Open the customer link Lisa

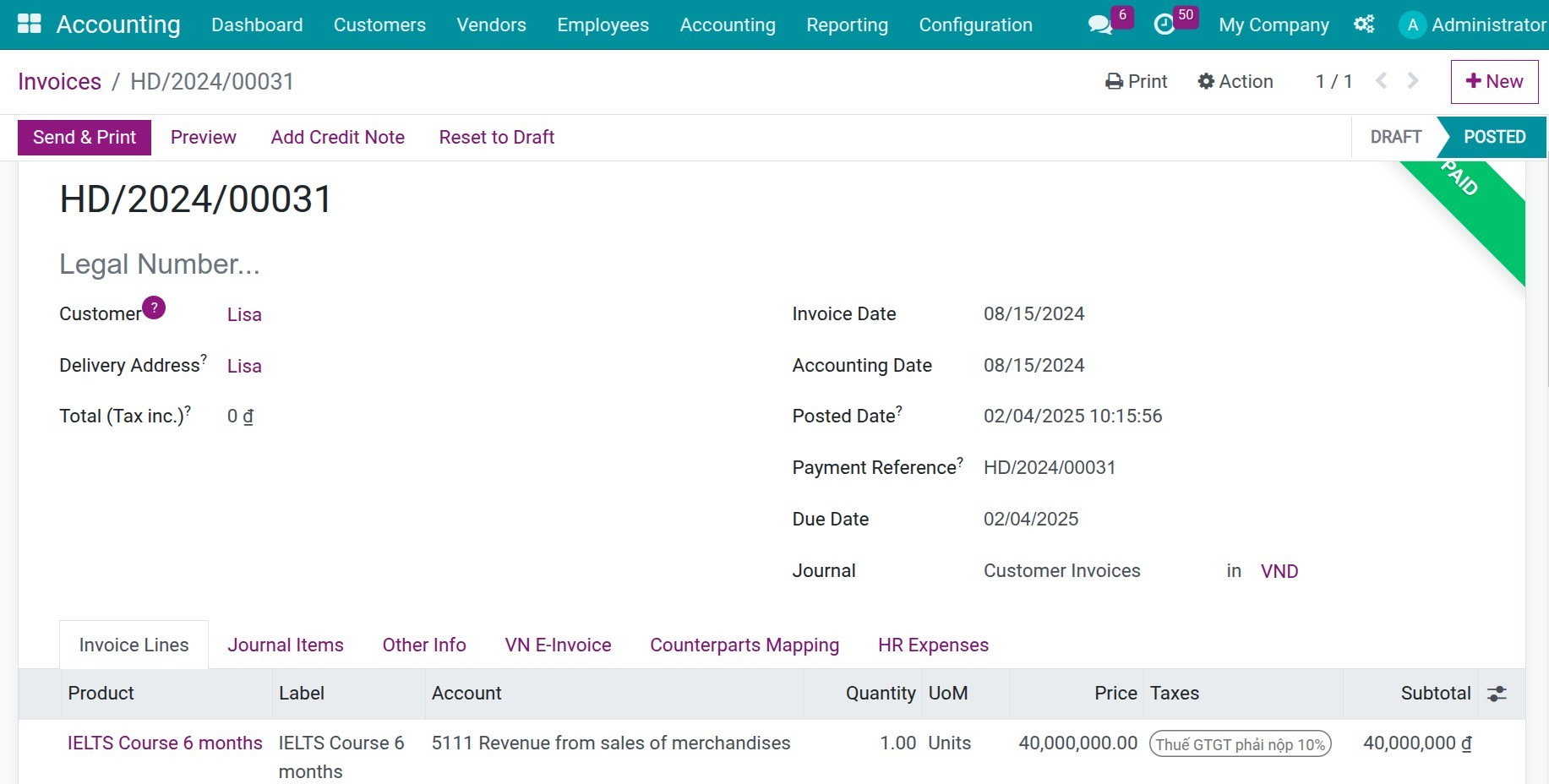coord(244,314)
